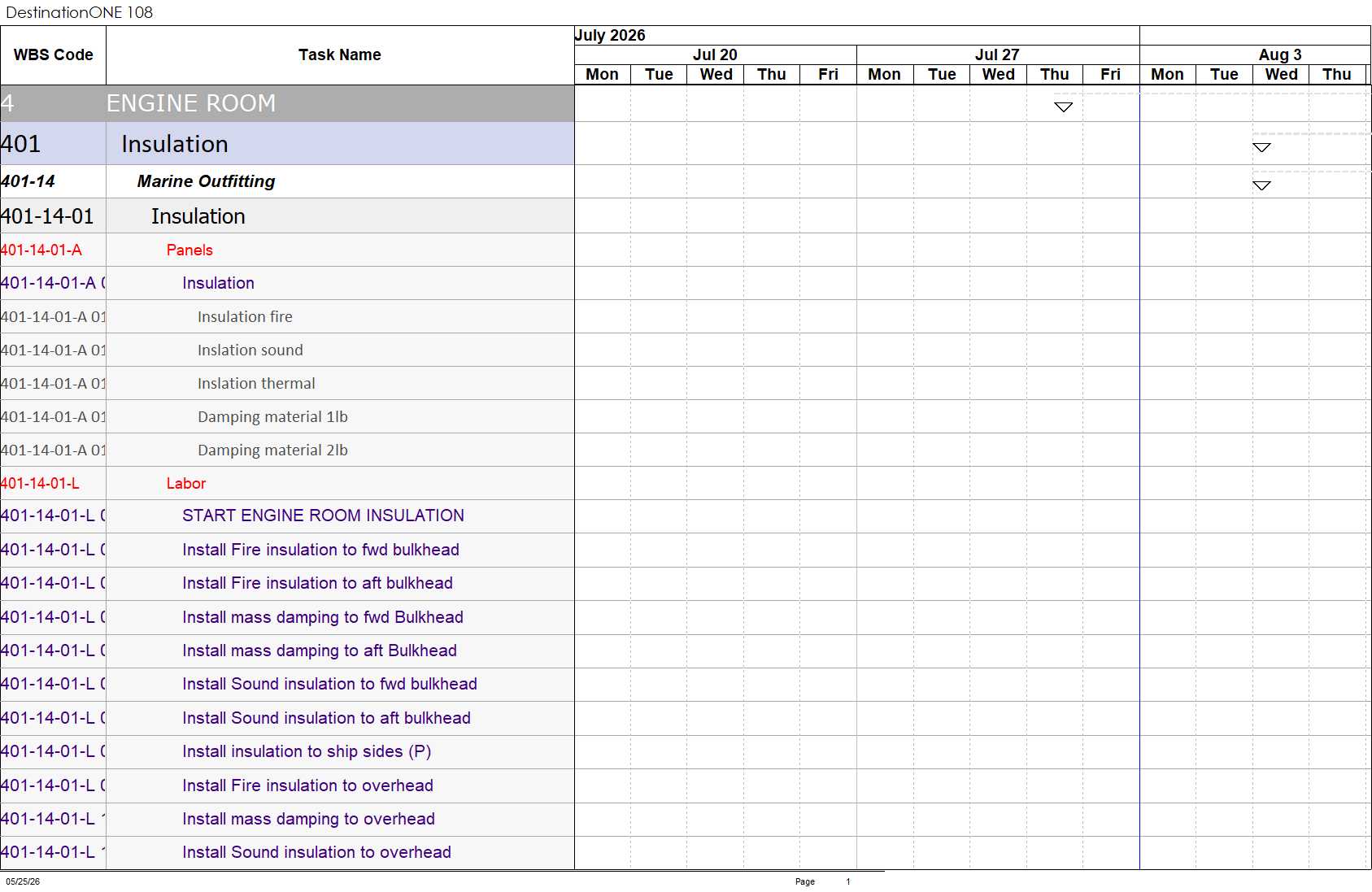Click the Task Name column header
The width and height of the screenshot is (1372, 892).
[x=340, y=54]
